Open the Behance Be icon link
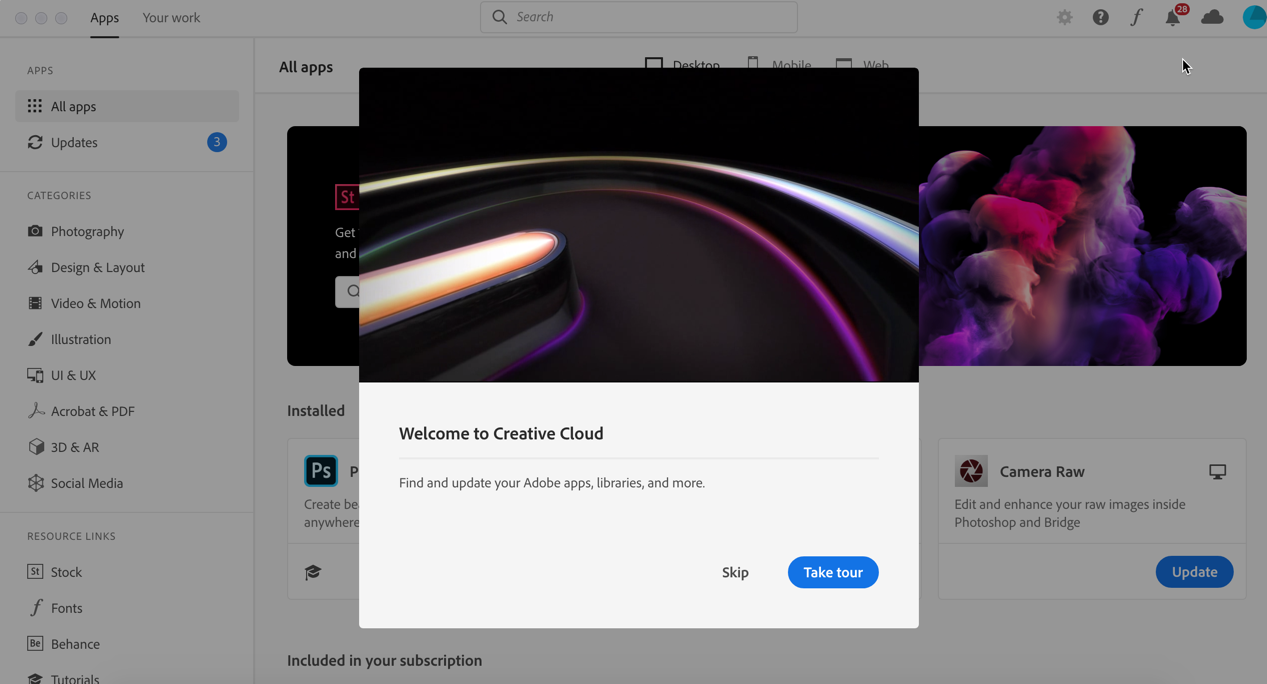This screenshot has width=1267, height=684. pyautogui.click(x=35, y=644)
